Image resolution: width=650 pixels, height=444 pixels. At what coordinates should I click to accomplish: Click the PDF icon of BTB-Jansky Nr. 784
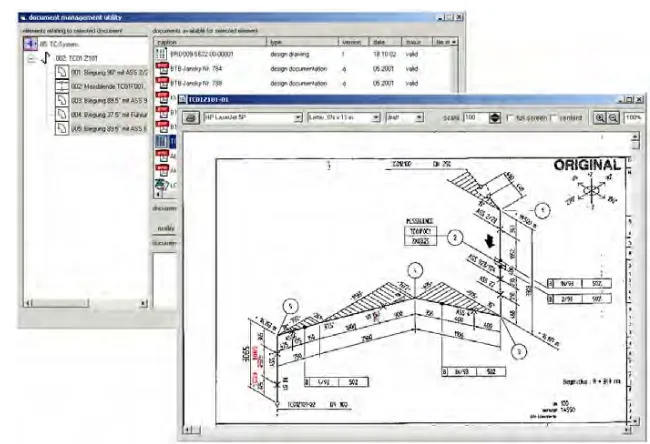click(x=162, y=69)
